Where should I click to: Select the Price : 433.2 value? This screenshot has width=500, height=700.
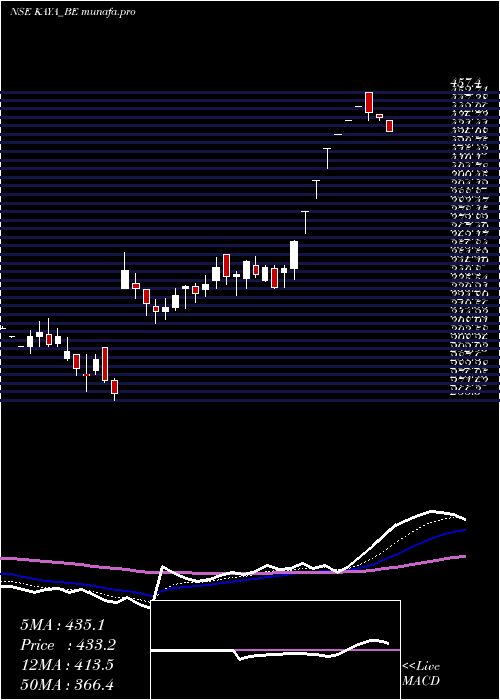(x=68, y=645)
